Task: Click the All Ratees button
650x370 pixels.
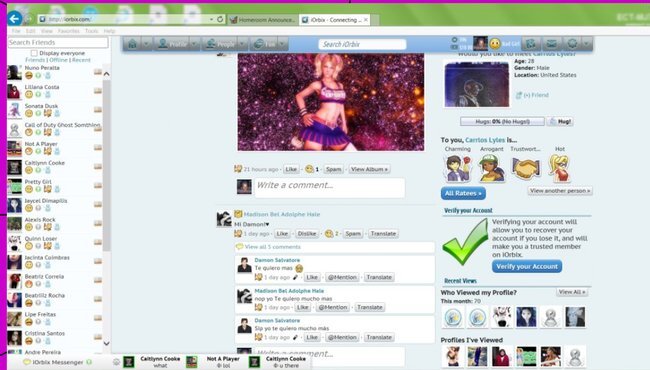Action: [463, 193]
